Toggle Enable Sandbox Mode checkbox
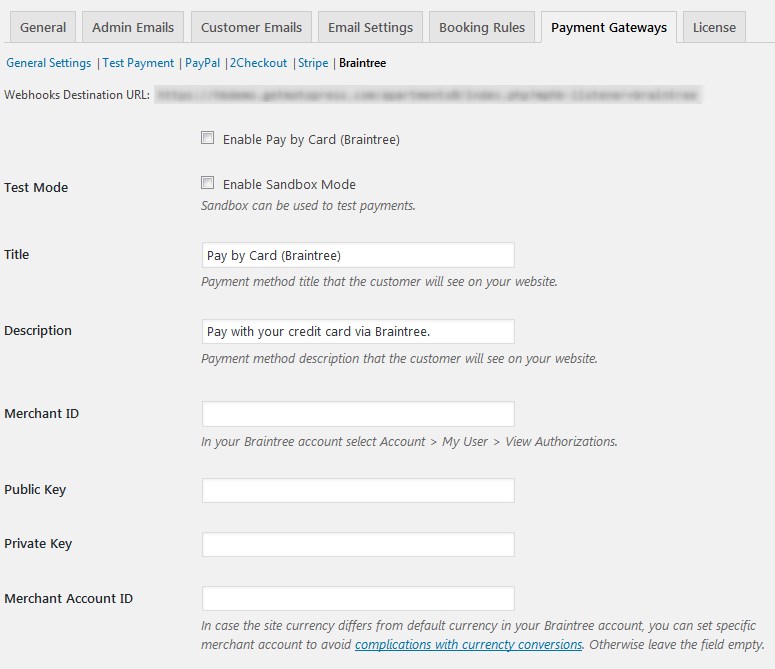This screenshot has height=669, width=775. coord(208,183)
